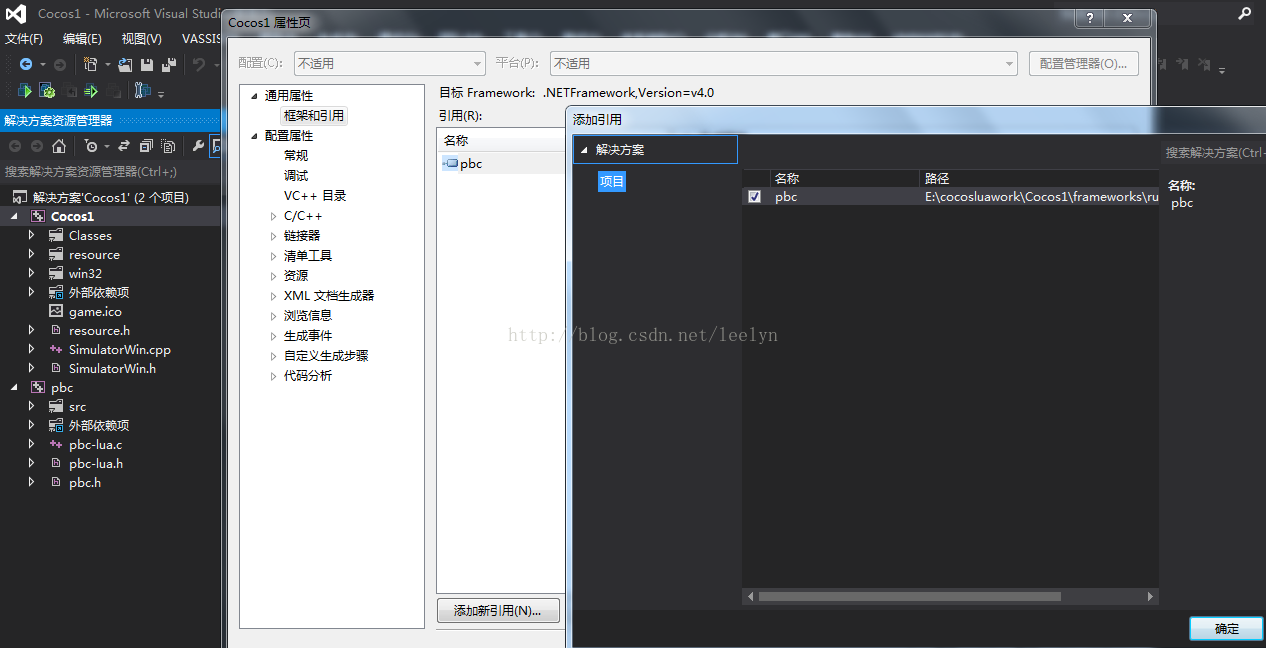Click the scrollbar right arrow in Add Reference
This screenshot has width=1266, height=648.
point(1151,597)
